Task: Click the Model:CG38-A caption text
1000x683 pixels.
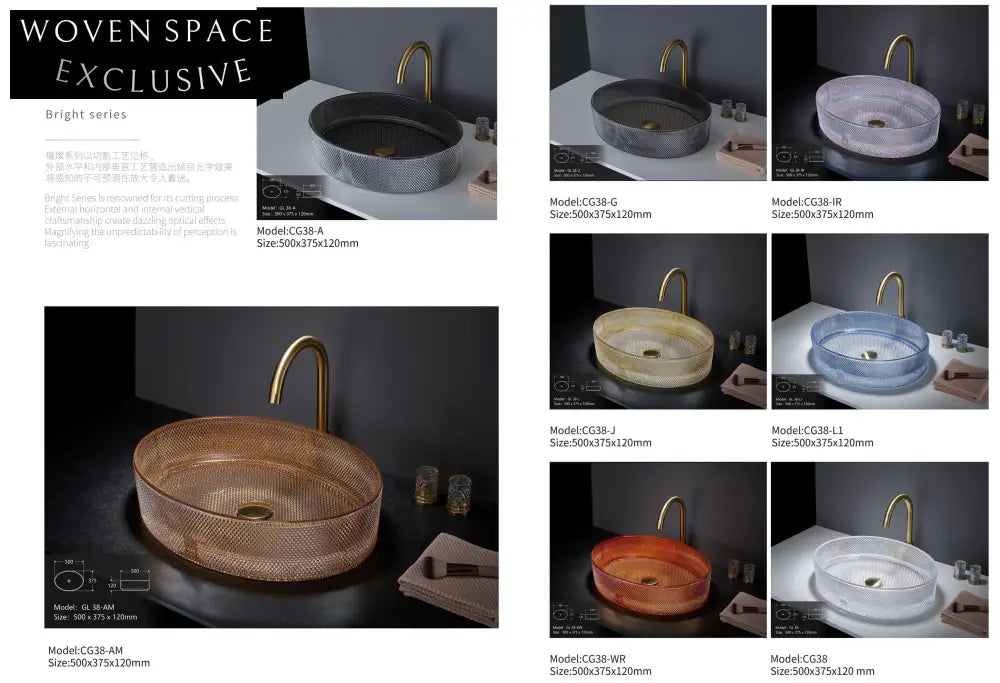Action: tap(290, 231)
